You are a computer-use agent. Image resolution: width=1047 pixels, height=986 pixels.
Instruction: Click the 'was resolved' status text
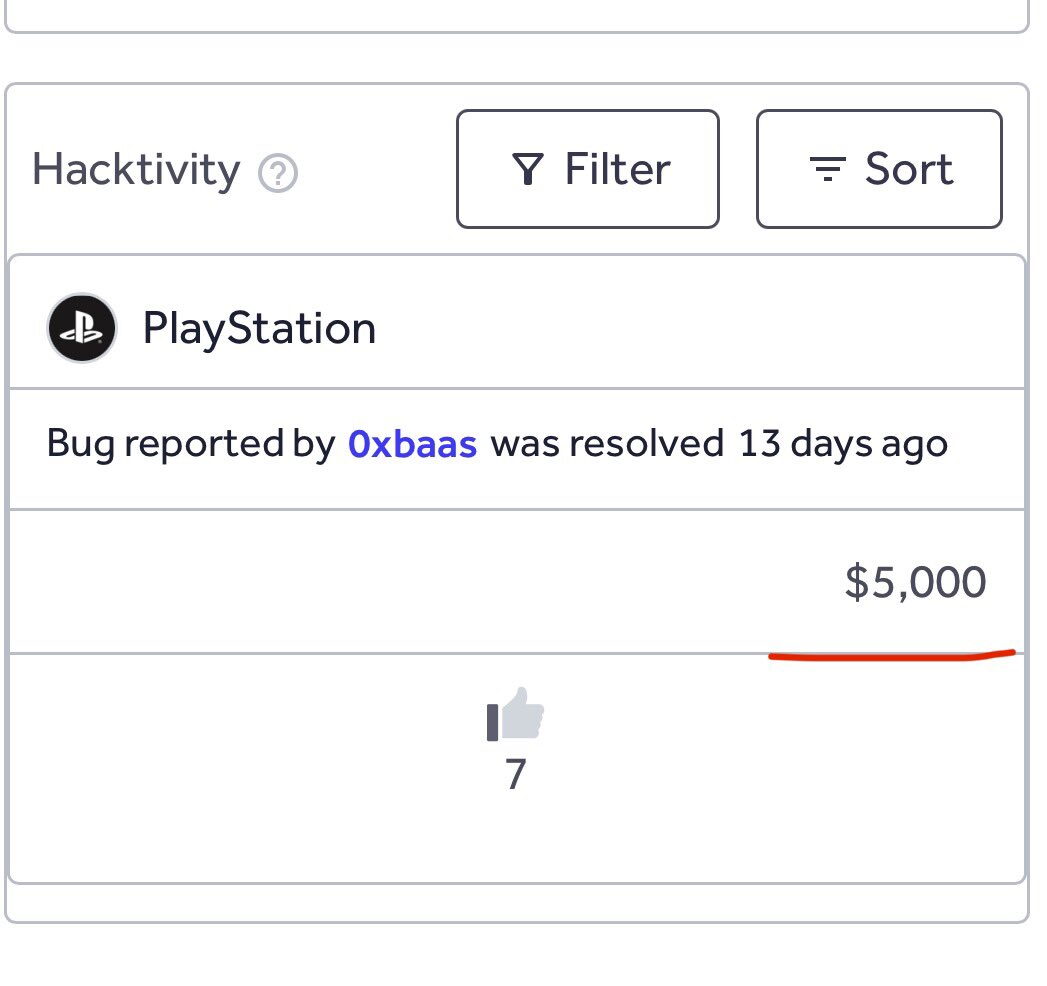coord(607,443)
